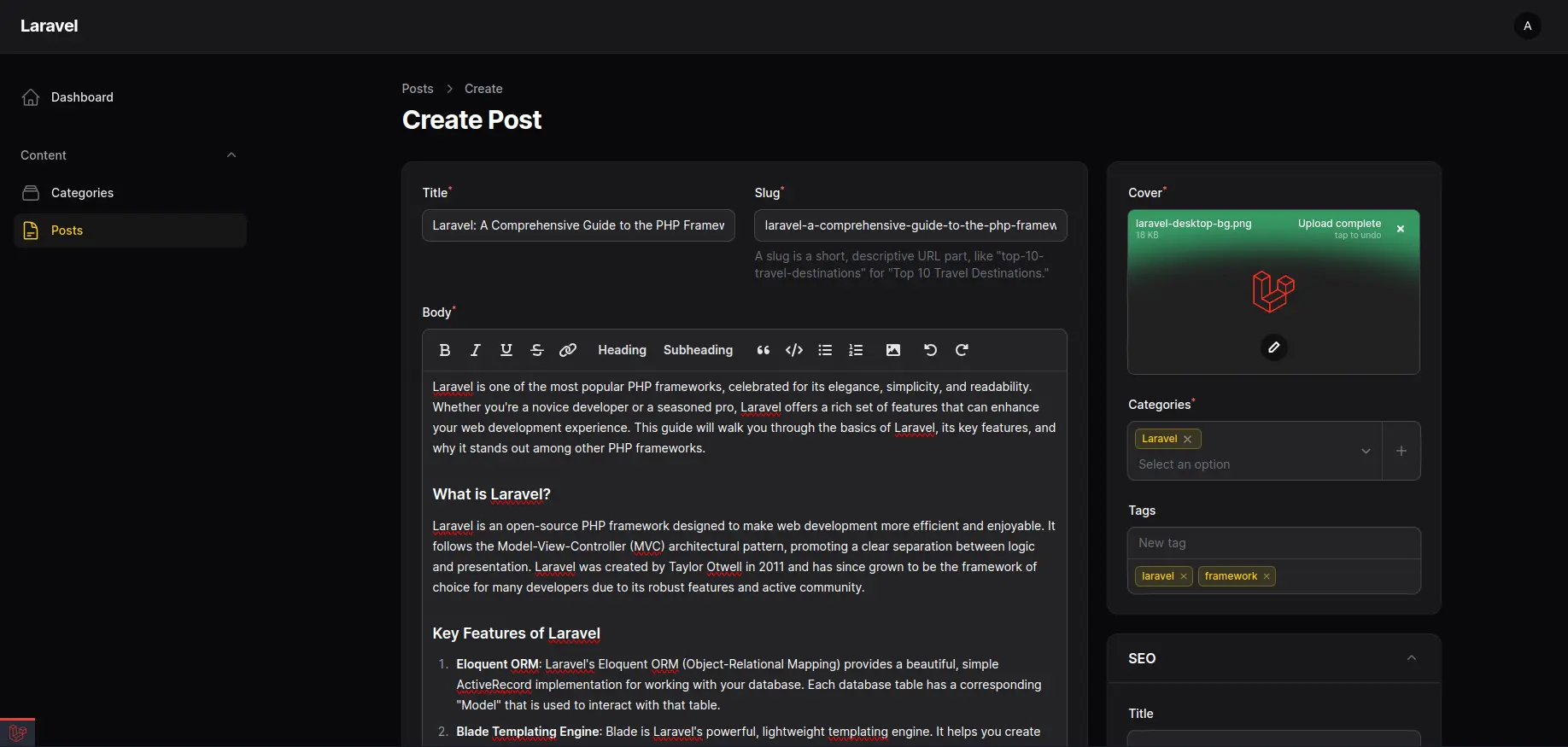Create a numbered list in the editor
This screenshot has height=747, width=1568.
856,350
